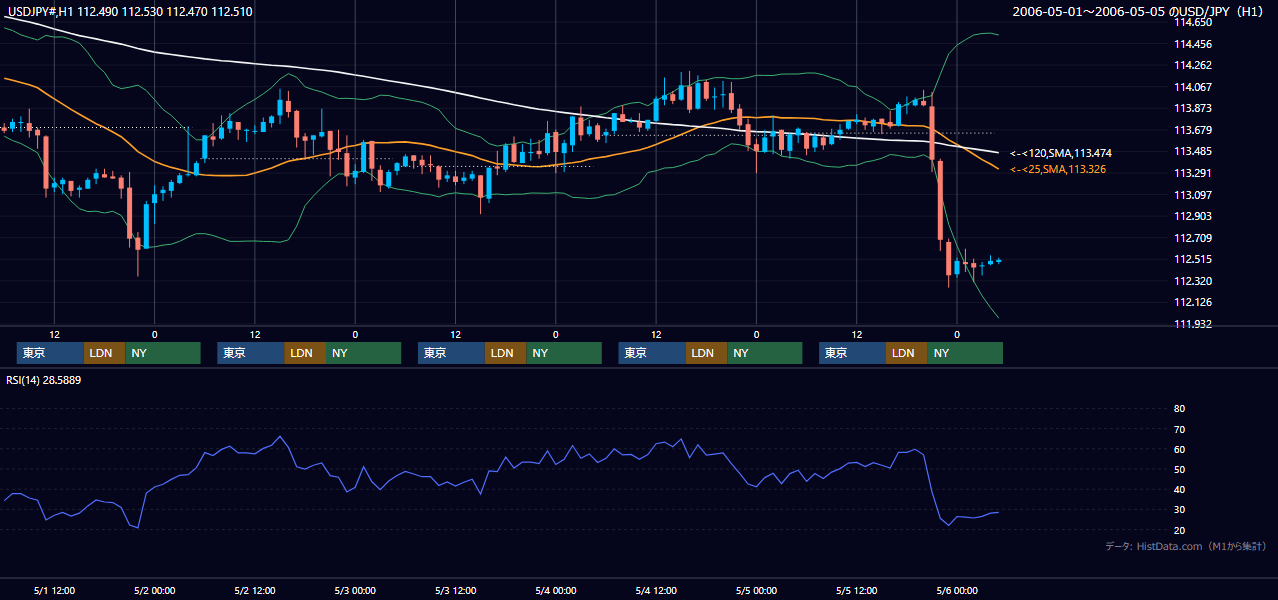Screen dimensions: 1278x600
Task: Click the RSI(14) 28.5889 indicator label
Action: click(43, 380)
